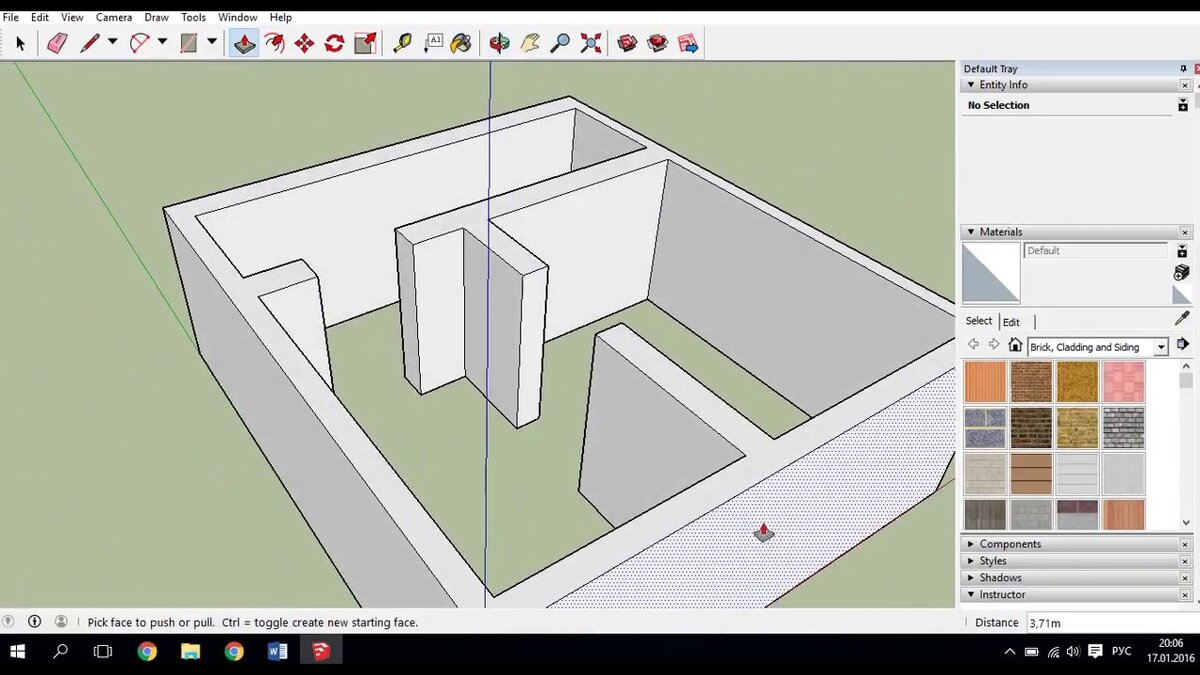This screenshot has width=1200, height=675.
Task: Pick the Select arrow tool
Action: pos(20,43)
